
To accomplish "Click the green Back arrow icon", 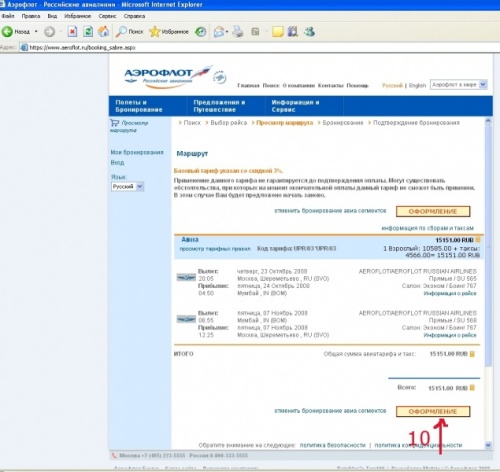I will coord(7,32).
